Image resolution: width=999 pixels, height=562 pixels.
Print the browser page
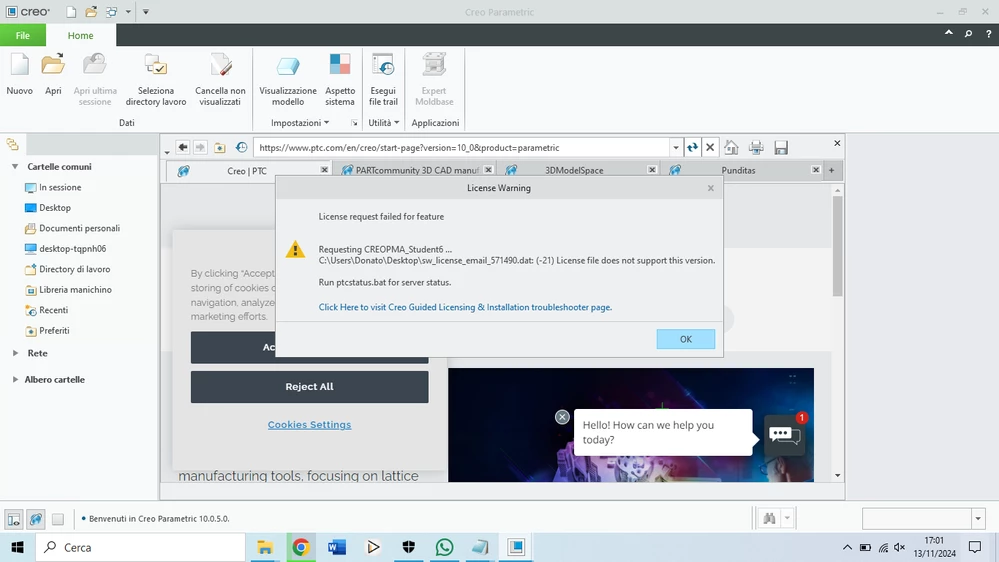(x=756, y=147)
